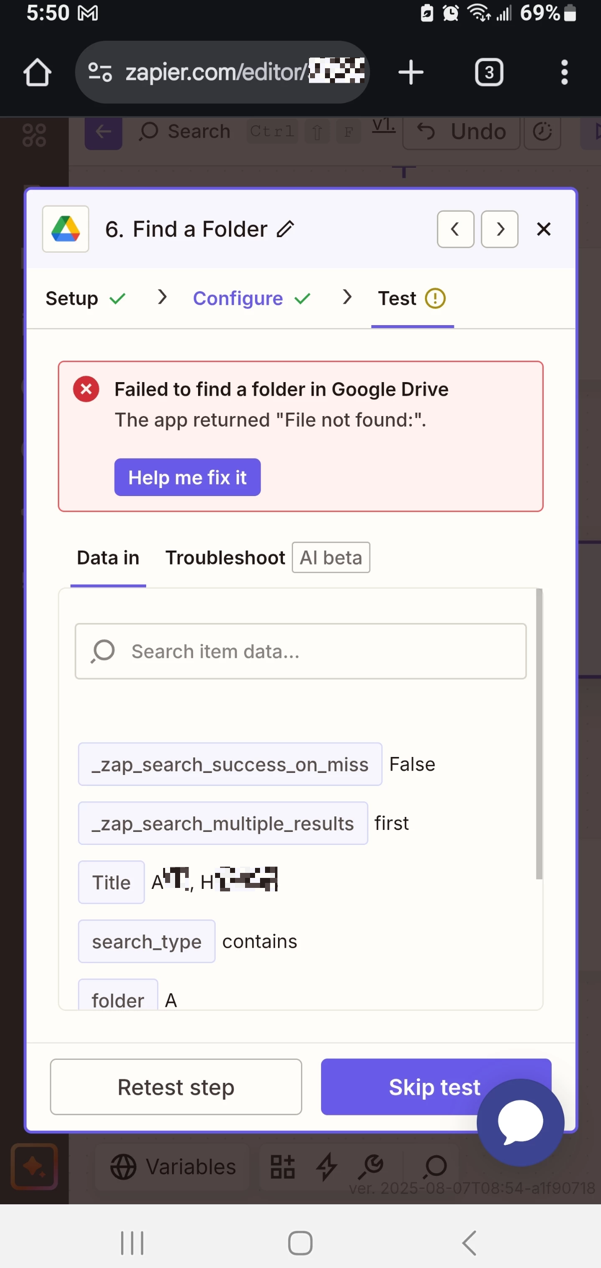Click the data panel vertical scrollbar
Image resolution: width=601 pixels, height=1268 pixels.
point(540,735)
